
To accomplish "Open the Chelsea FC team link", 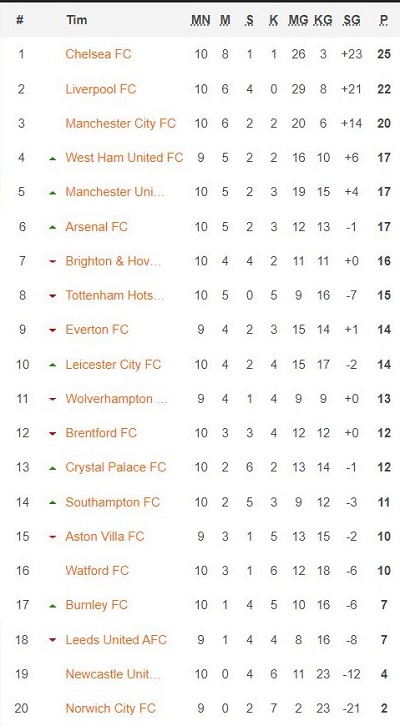I will pyautogui.click(x=98, y=54).
